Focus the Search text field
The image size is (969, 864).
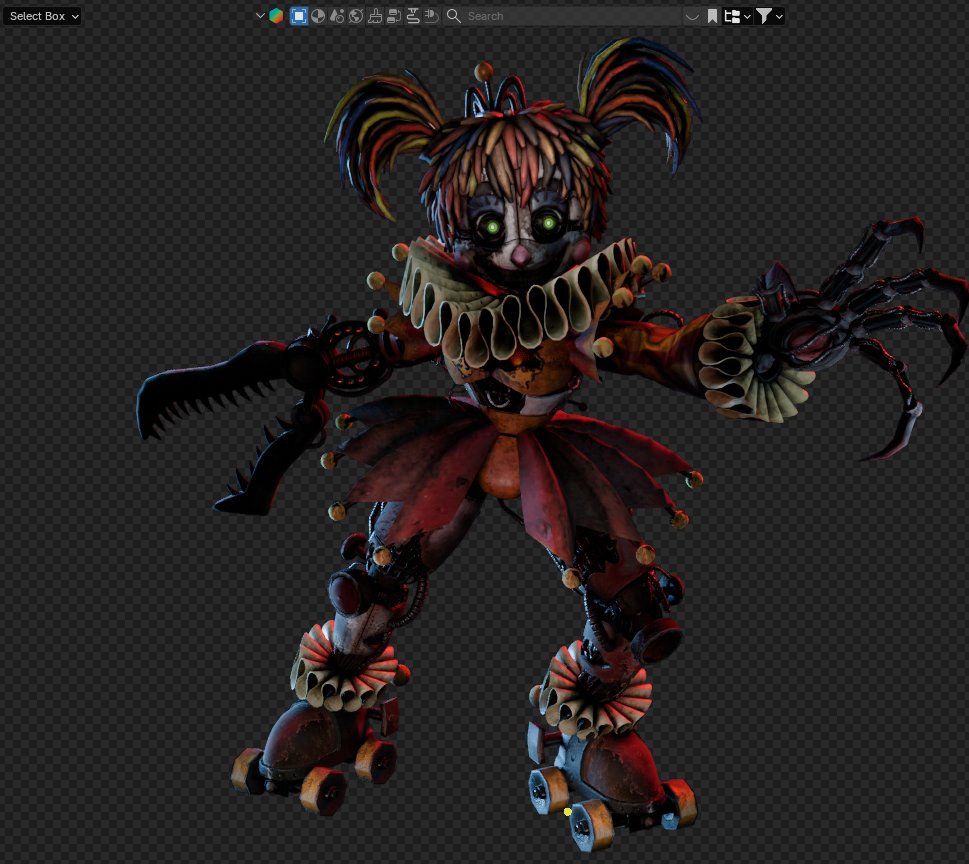[562, 16]
